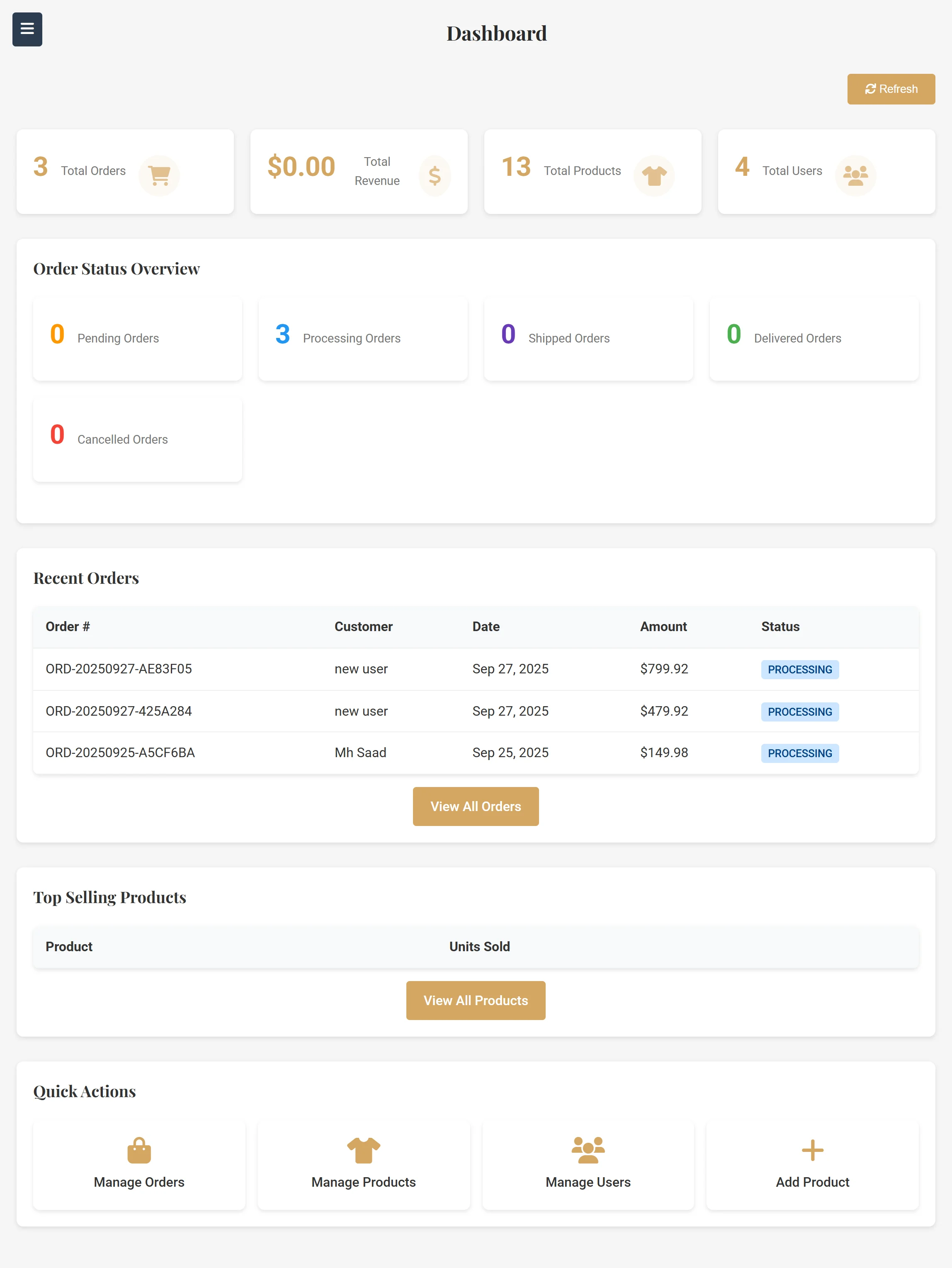The width and height of the screenshot is (952, 1268).
Task: Click the plus icon for Add Product
Action: [x=812, y=1150]
